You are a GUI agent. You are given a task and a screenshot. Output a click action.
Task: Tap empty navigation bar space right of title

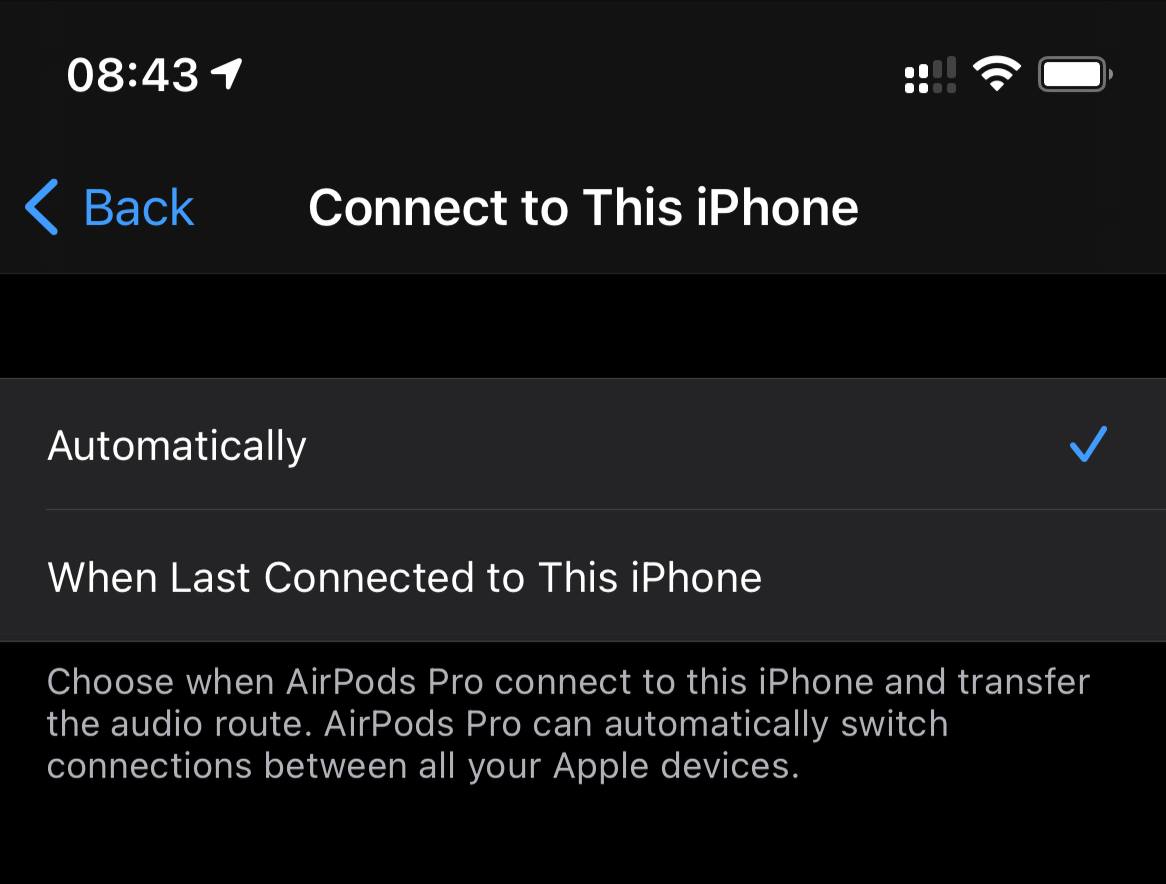pyautogui.click(x=1011, y=207)
